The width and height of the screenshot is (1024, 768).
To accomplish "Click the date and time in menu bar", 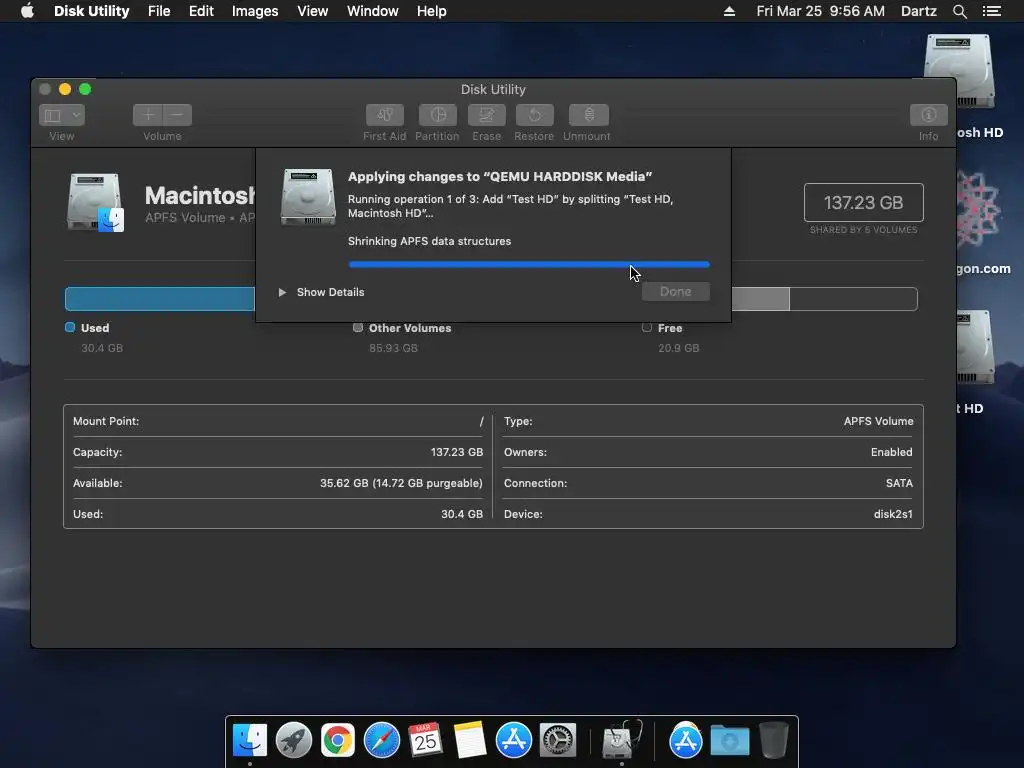I will (x=820, y=11).
